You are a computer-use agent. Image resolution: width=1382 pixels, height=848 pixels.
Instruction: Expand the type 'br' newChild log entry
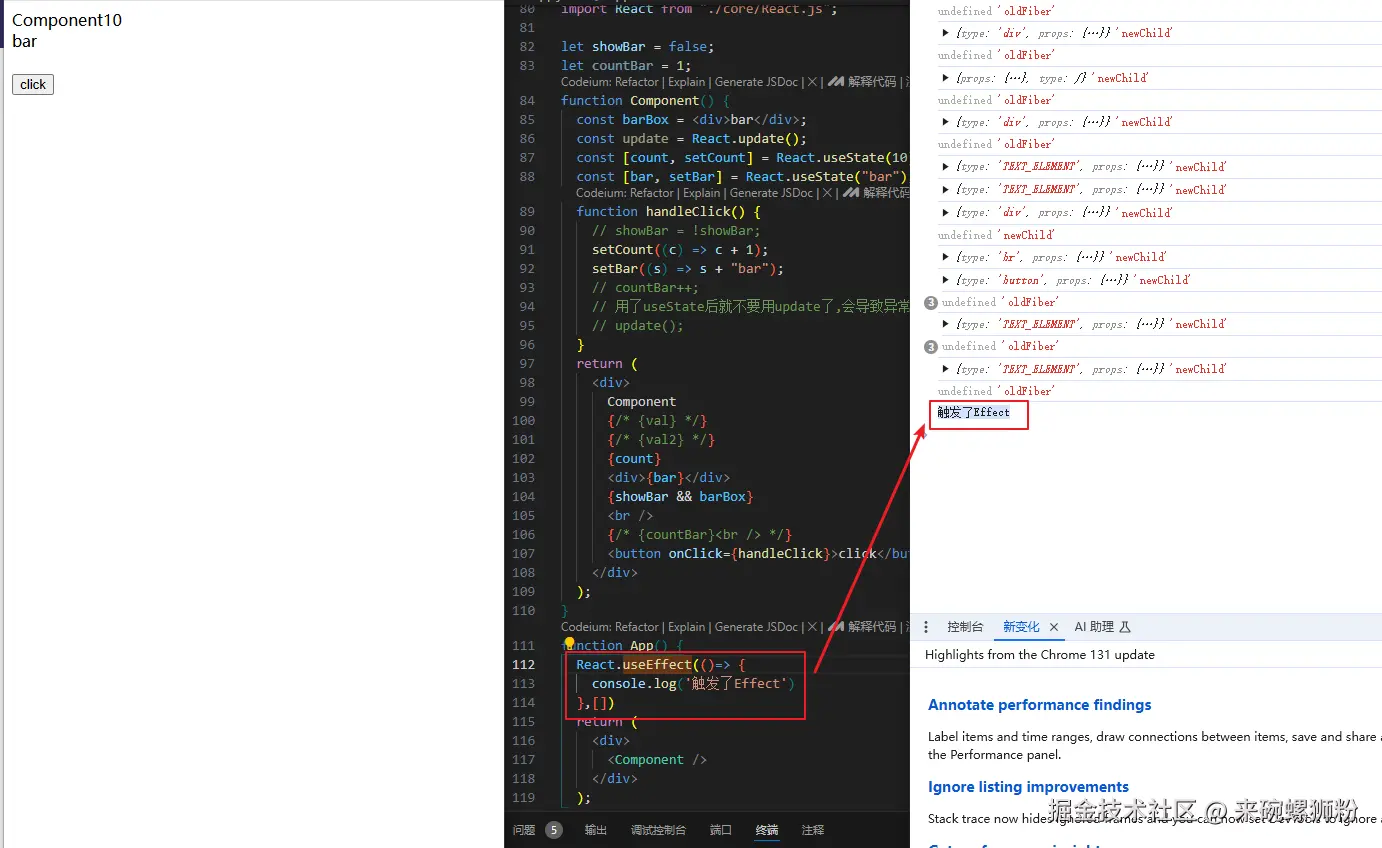pyautogui.click(x=946, y=257)
